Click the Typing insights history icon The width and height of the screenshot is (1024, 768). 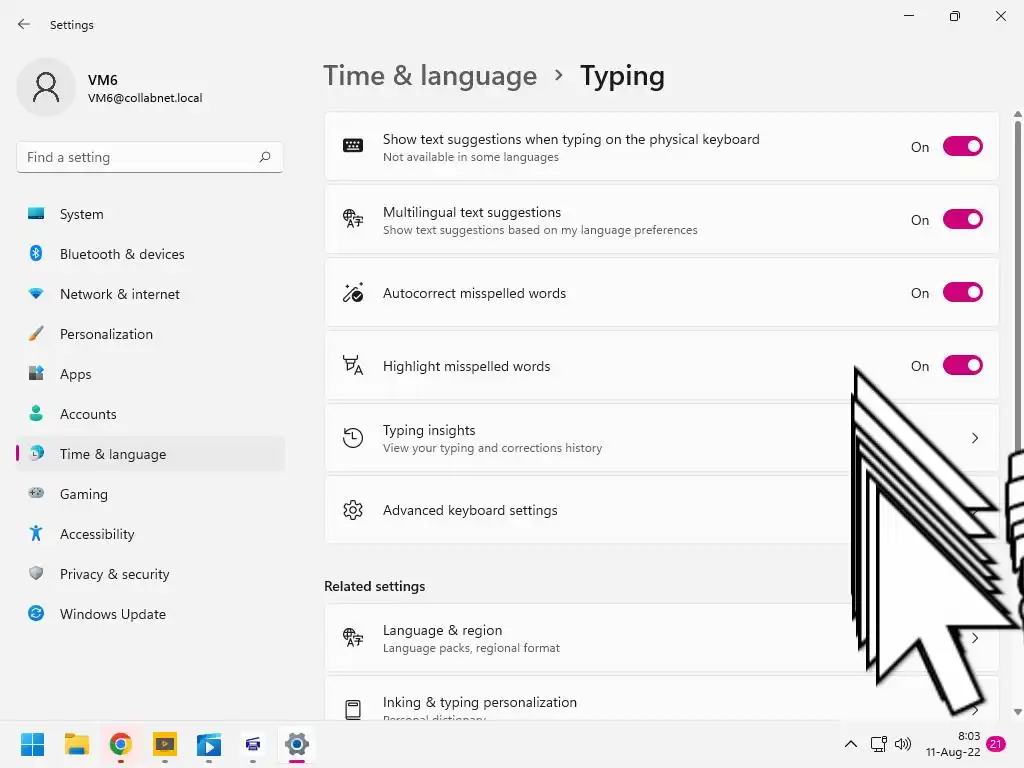tap(353, 438)
